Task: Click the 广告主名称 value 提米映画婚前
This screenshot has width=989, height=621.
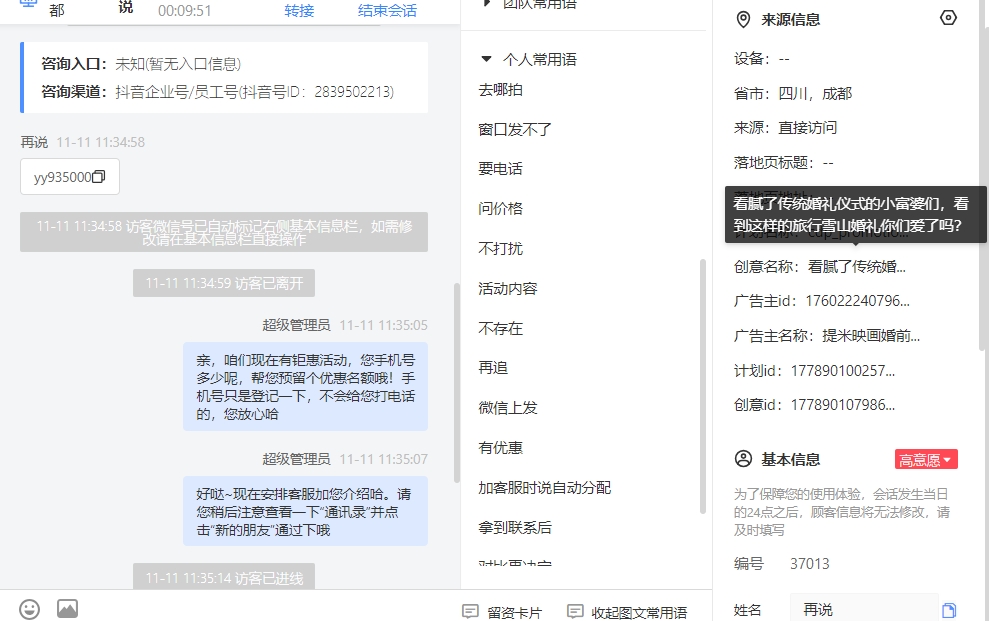Action: 870,335
